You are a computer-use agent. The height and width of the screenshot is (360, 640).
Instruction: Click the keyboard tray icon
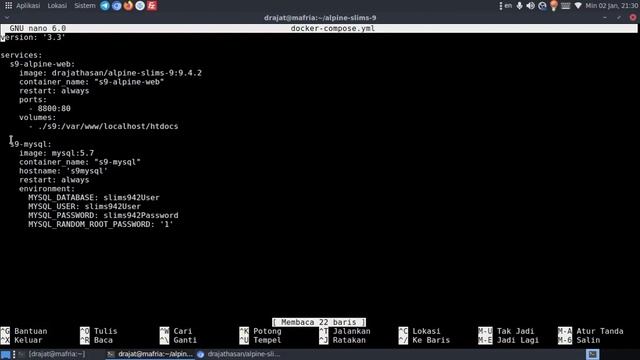tap(566, 6)
